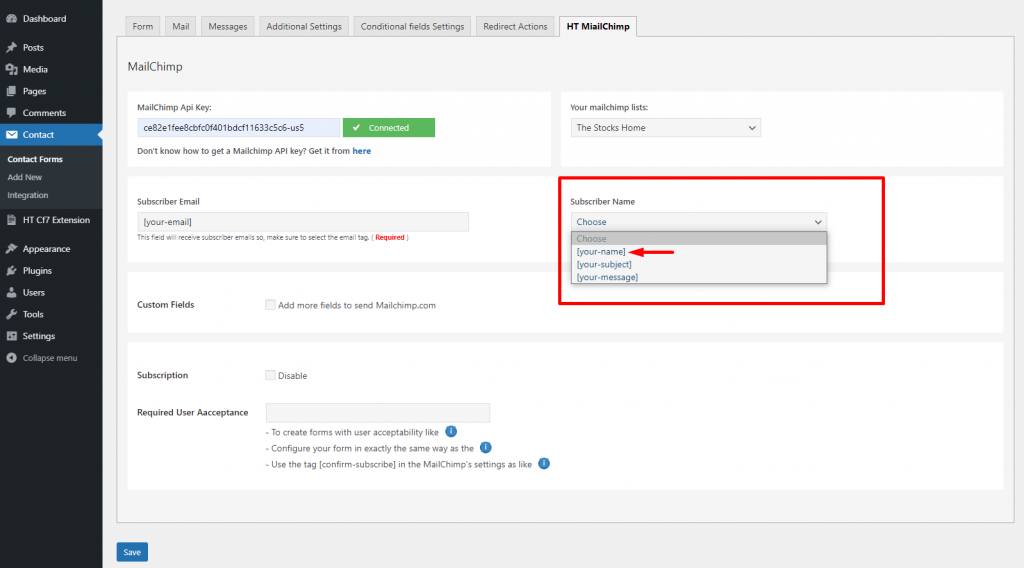Select [your-message] option in dropdown
The width and height of the screenshot is (1024, 568).
coord(607,277)
